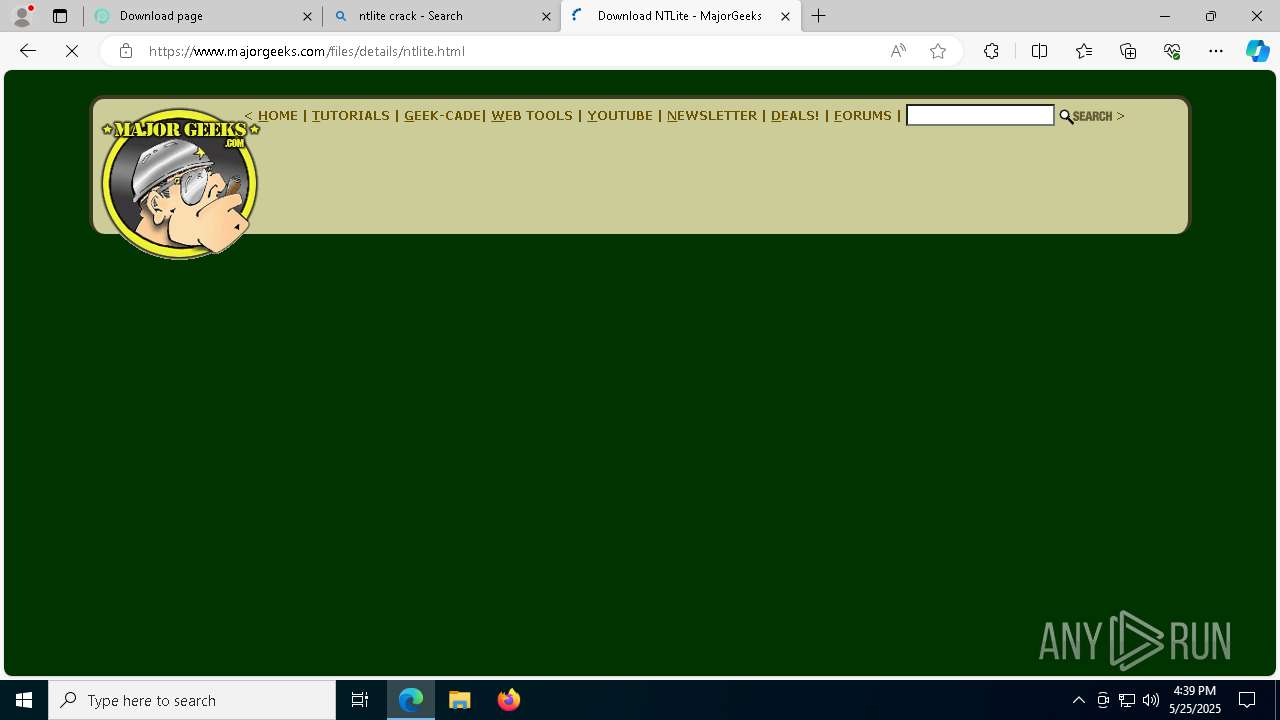Open a new browser tab
1280x720 pixels.
click(819, 16)
